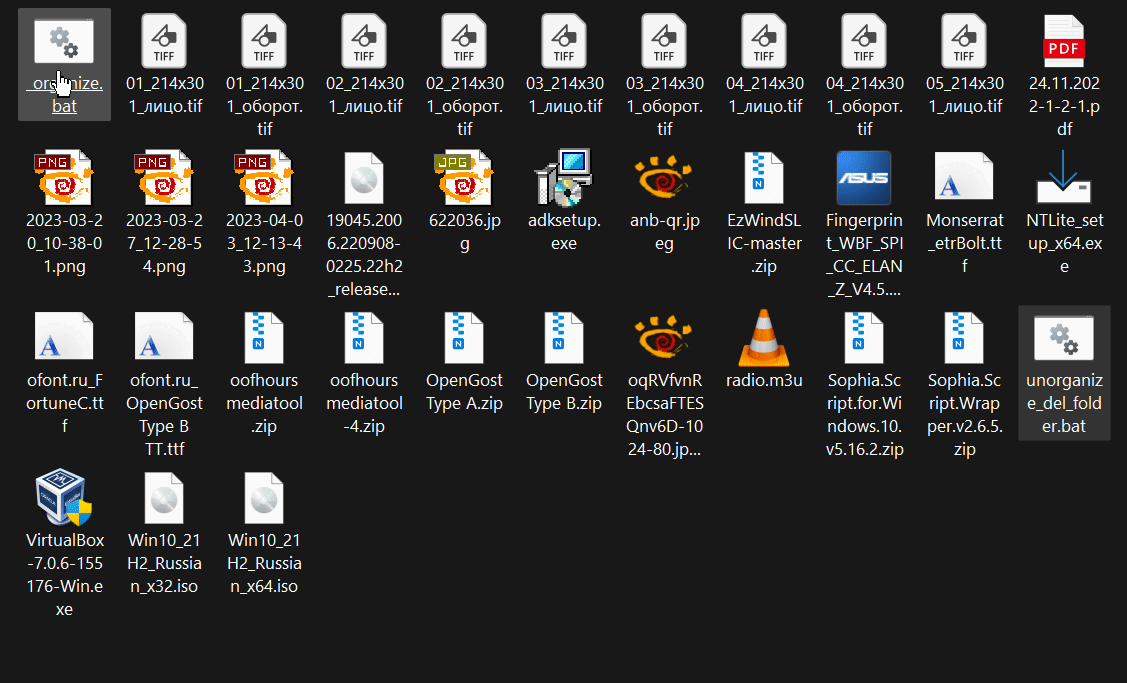Select the ofont.ru_FortuneC.ttf font icon

64,336
